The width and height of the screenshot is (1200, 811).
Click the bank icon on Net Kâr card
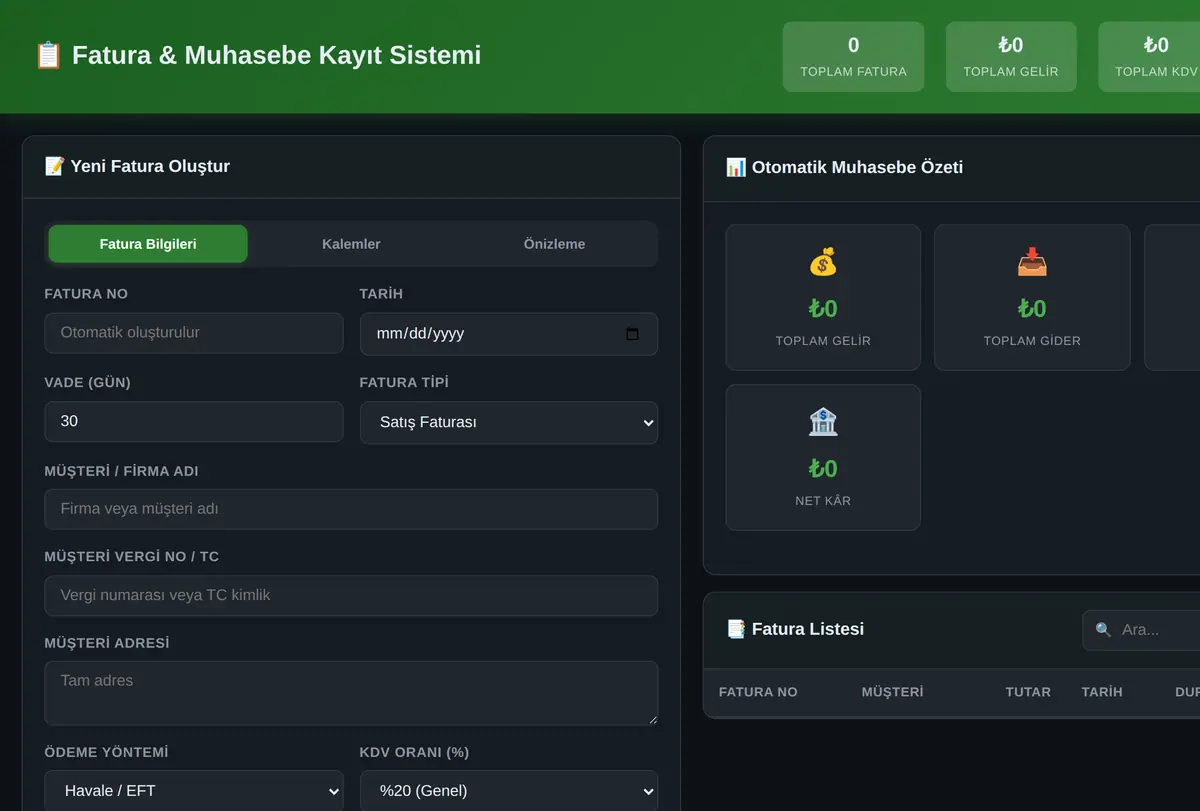coord(823,423)
